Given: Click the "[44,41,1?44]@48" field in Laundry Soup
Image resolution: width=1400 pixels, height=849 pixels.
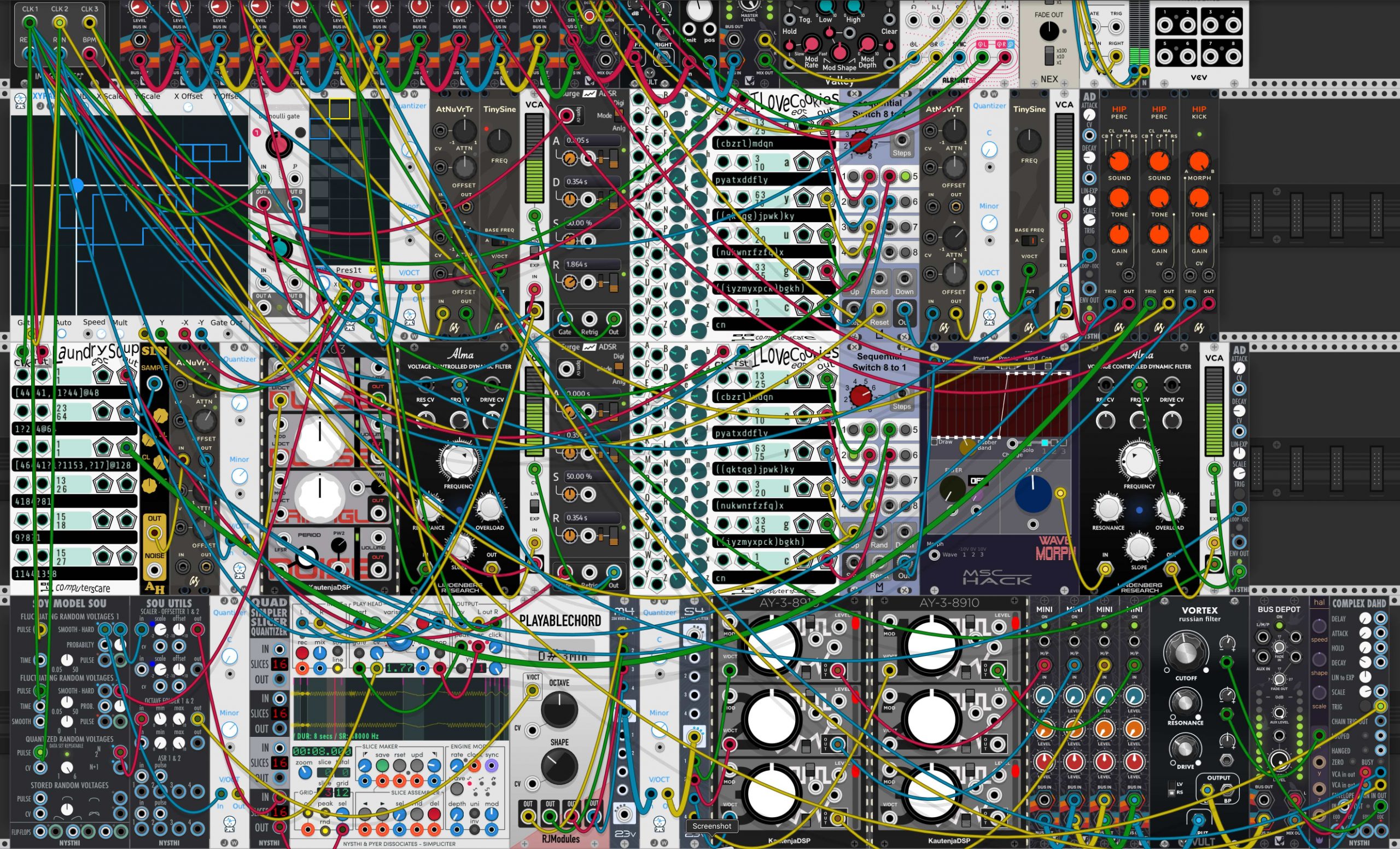Looking at the screenshot, I should (x=74, y=393).
